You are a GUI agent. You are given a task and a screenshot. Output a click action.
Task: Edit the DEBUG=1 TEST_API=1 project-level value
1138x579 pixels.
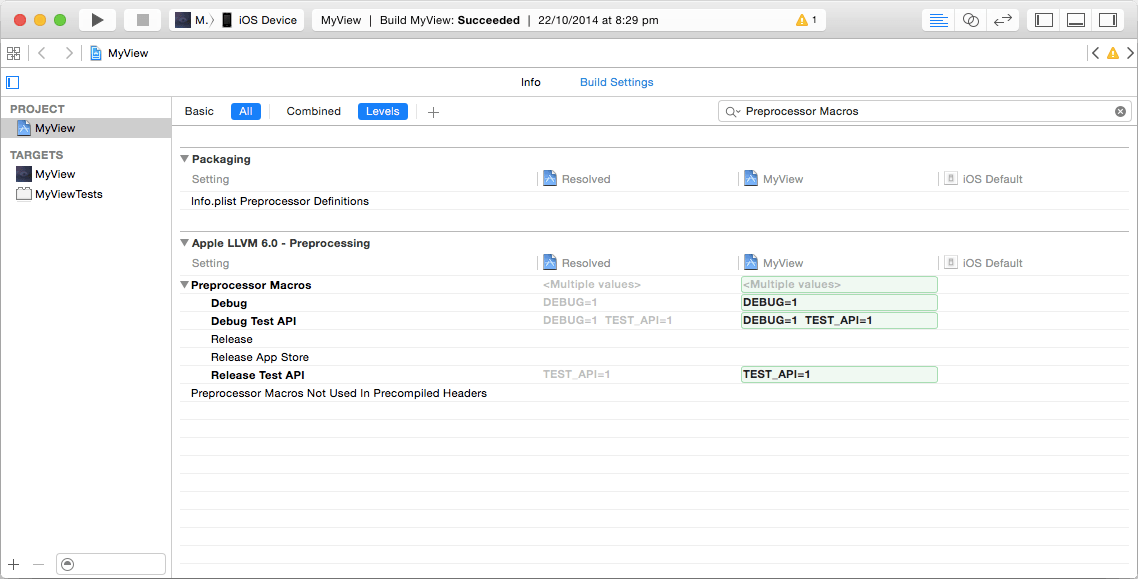(839, 320)
